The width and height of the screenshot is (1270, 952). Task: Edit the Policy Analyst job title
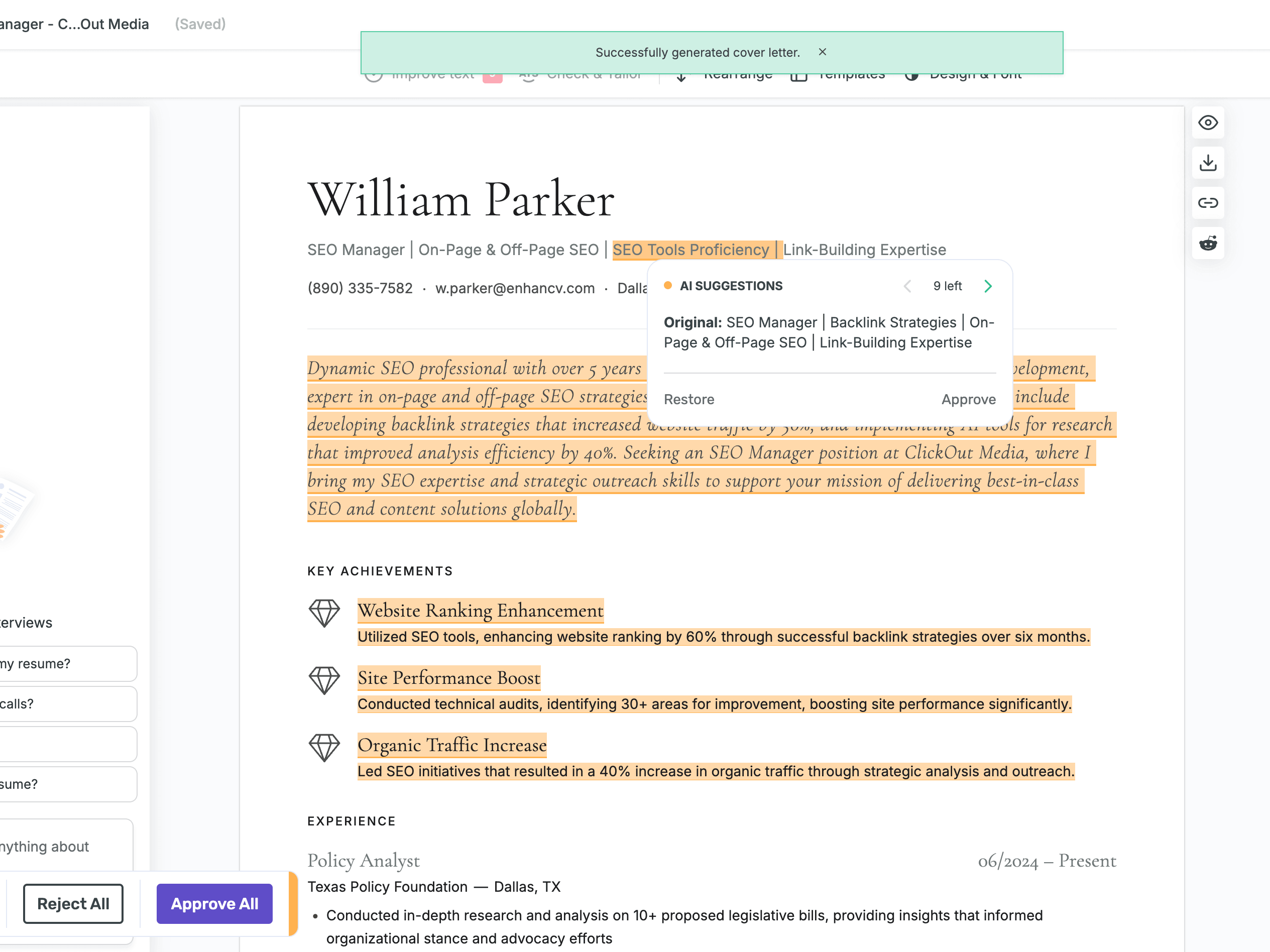tap(364, 861)
